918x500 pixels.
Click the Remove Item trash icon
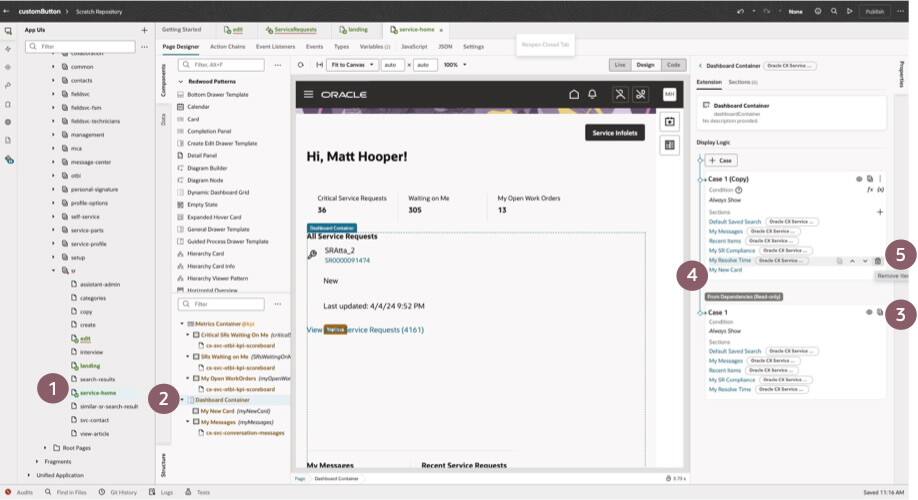pos(878,261)
